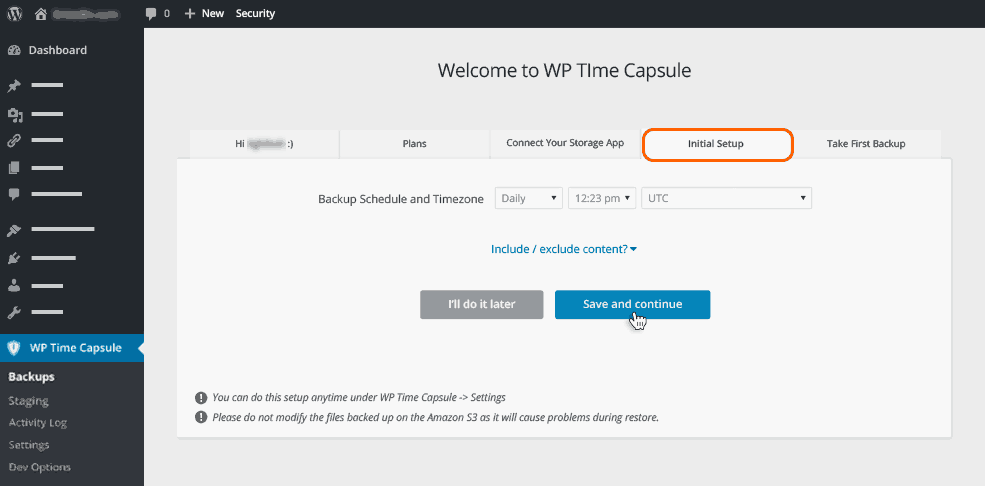985x486 pixels.
Task: Click the WordPress logo icon
Action: coord(14,13)
